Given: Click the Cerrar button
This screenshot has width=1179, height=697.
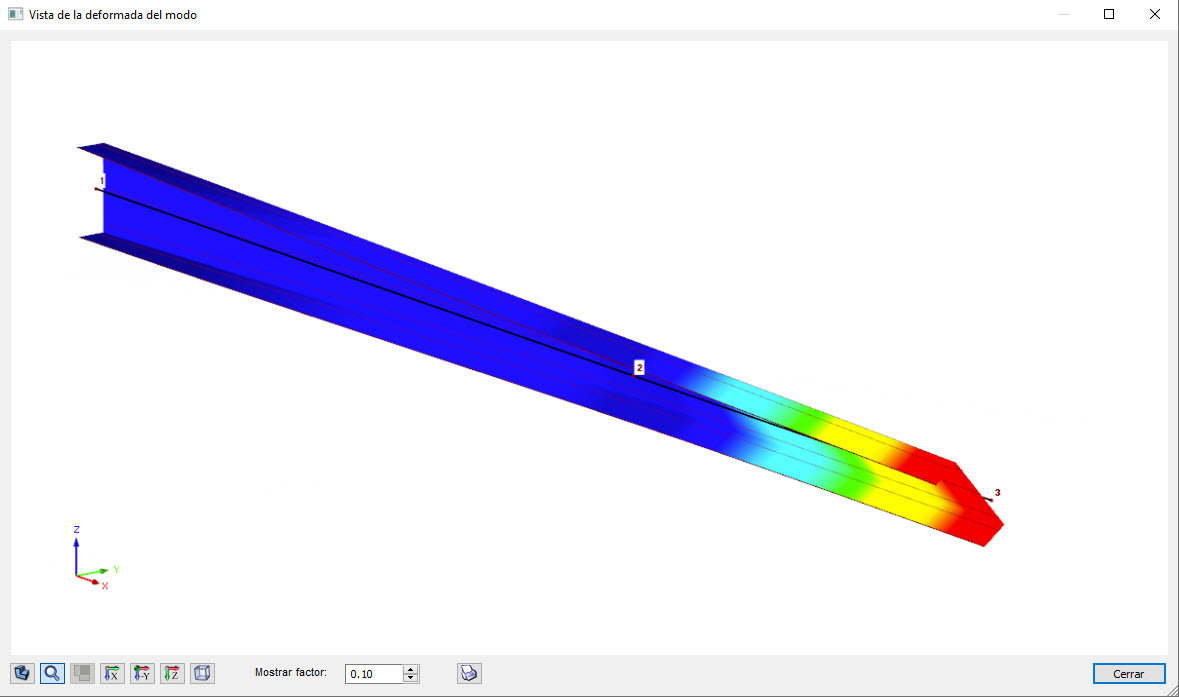Looking at the screenshot, I should coord(1129,674).
